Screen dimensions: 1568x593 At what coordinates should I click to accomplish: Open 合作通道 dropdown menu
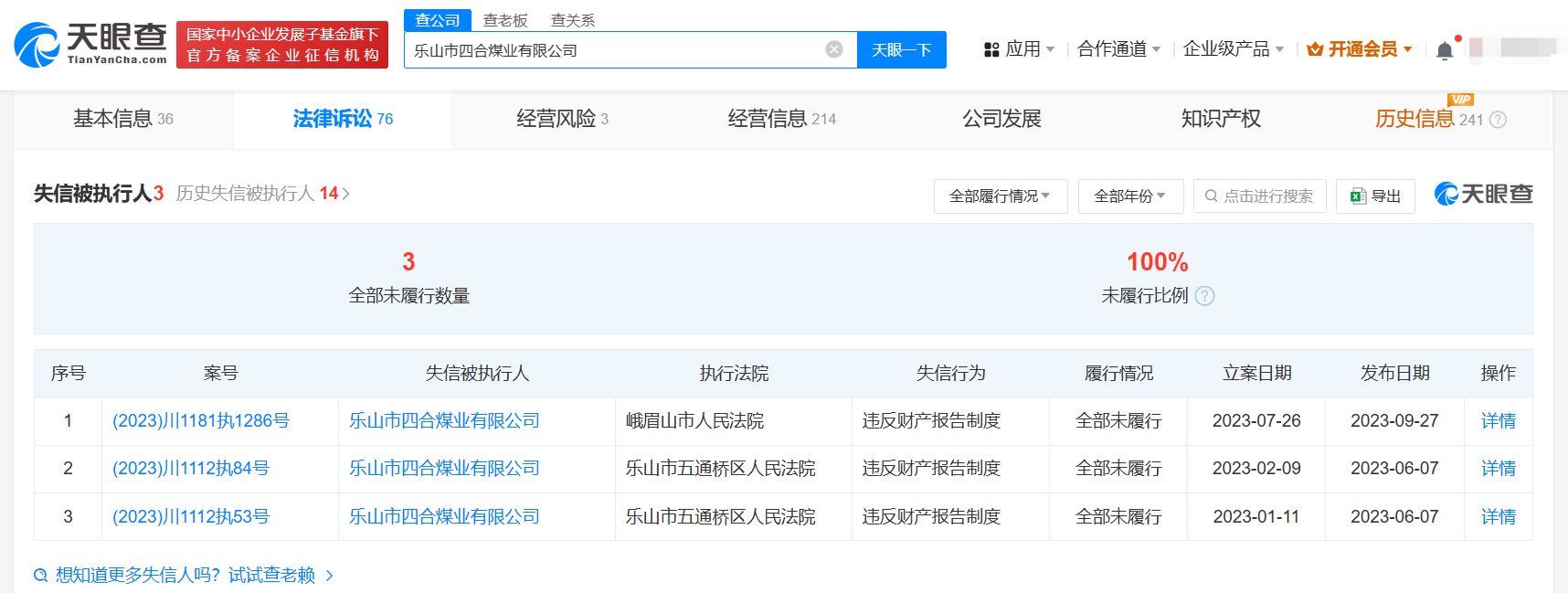point(1118,49)
